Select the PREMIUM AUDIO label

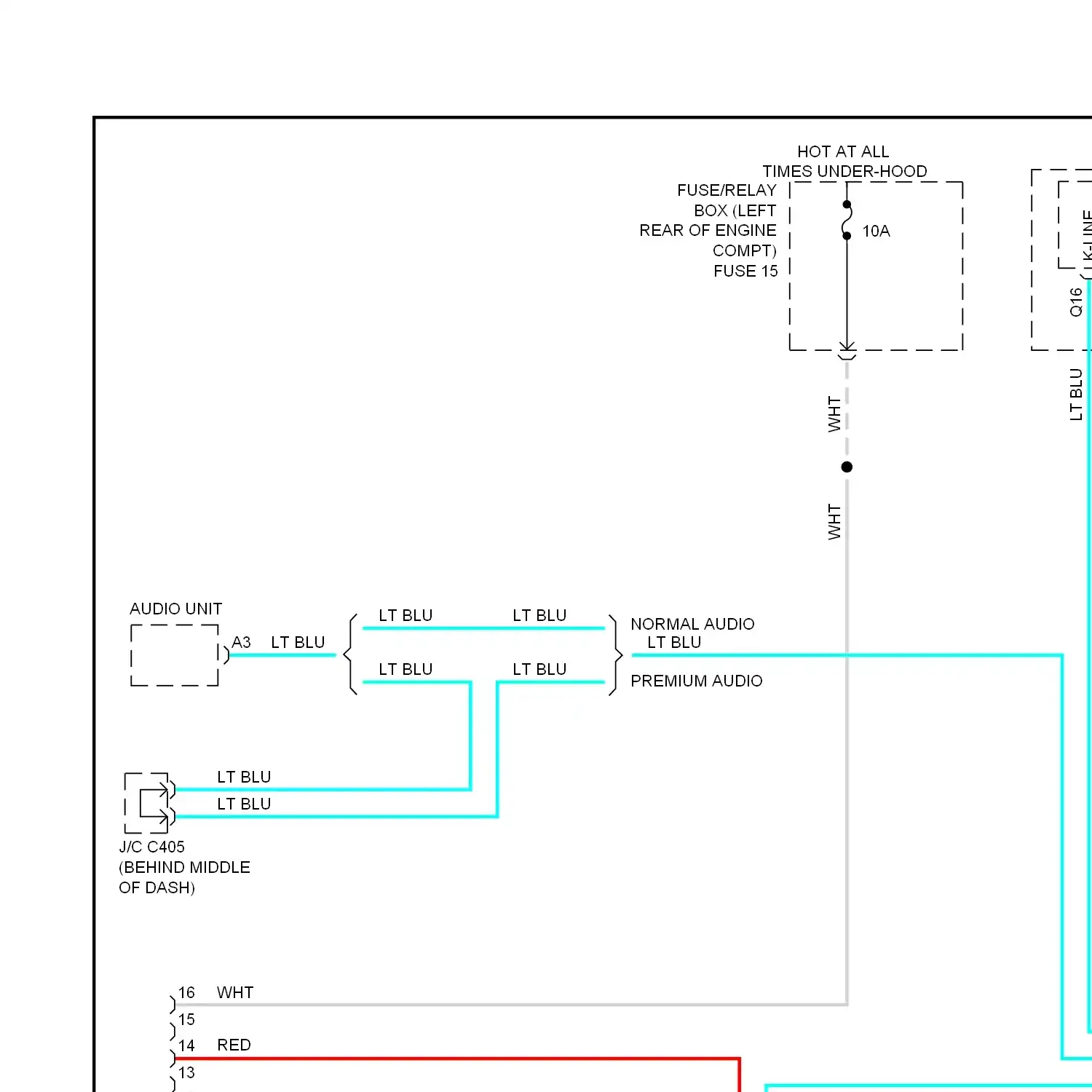(697, 681)
